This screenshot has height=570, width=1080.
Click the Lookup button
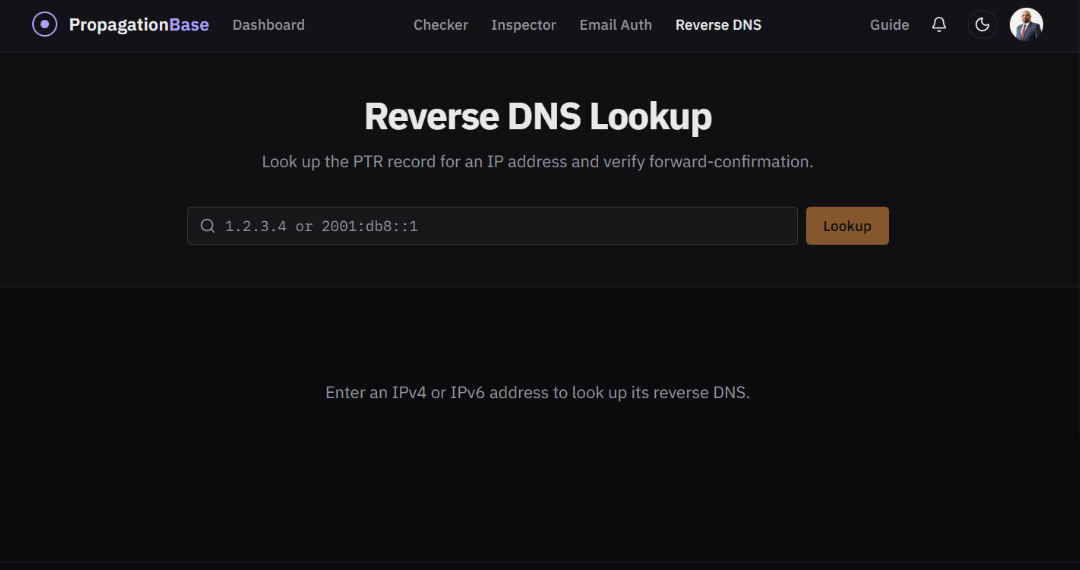pyautogui.click(x=847, y=226)
